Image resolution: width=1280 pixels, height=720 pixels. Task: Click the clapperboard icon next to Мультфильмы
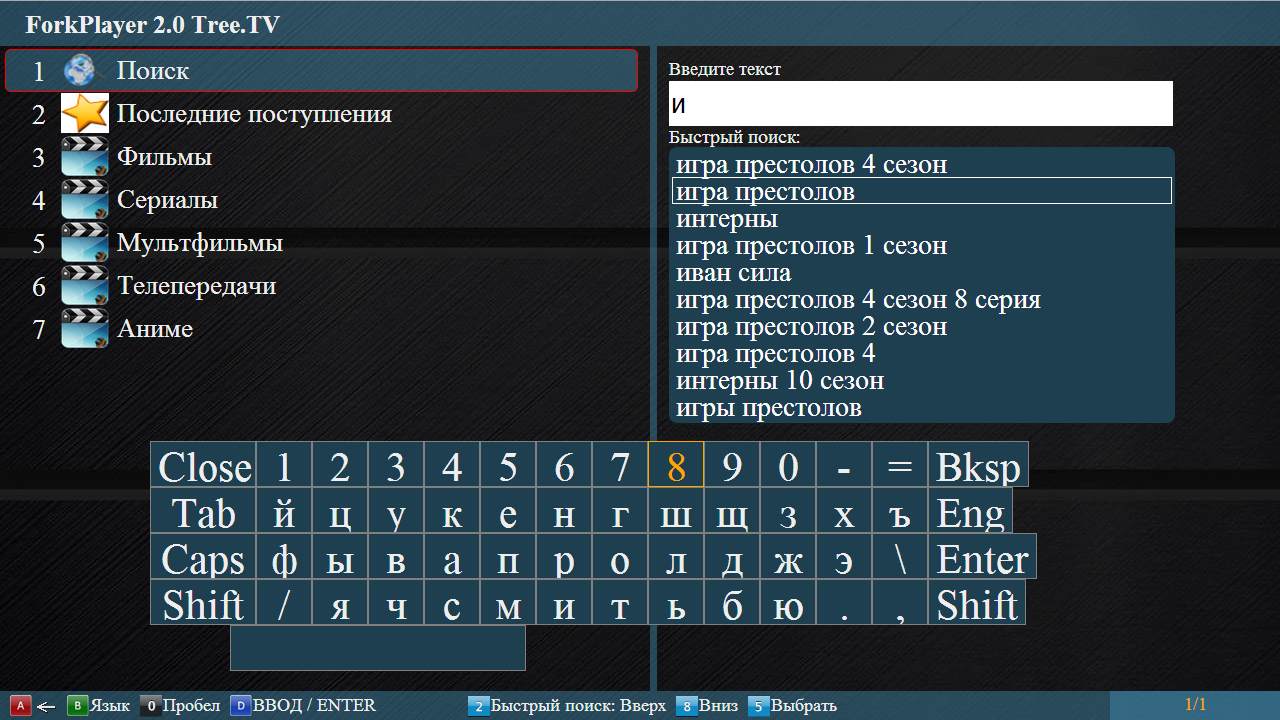(85, 243)
